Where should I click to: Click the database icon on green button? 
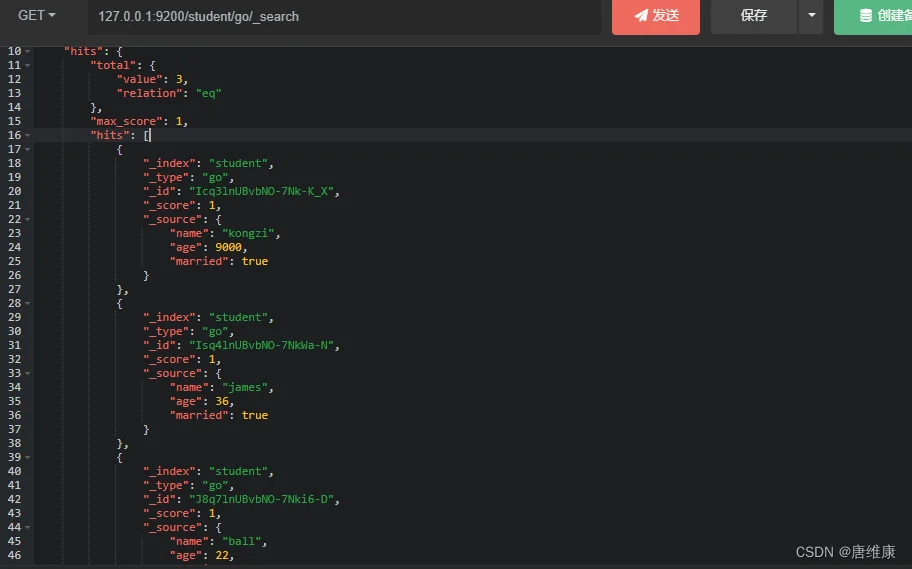coord(865,16)
